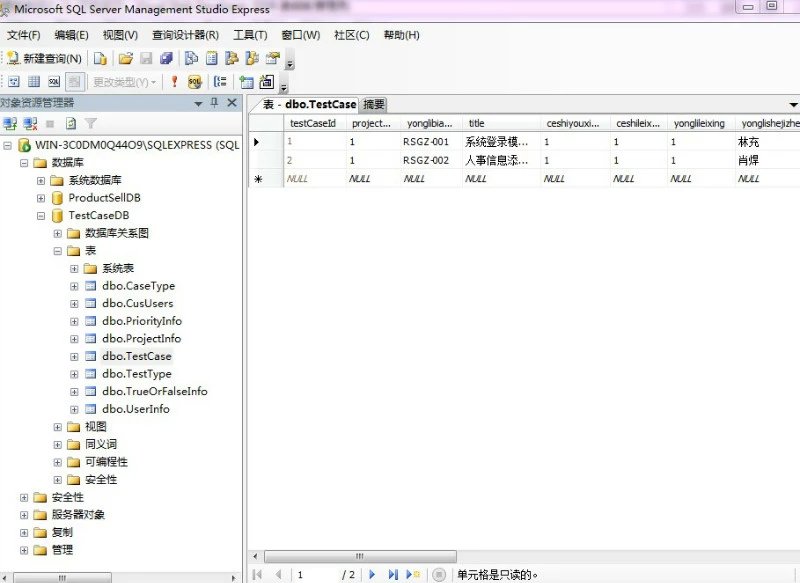Viewport: 800px width, 583px height.
Task: Open the Object Explorer window position dropdown
Action: coord(198,104)
